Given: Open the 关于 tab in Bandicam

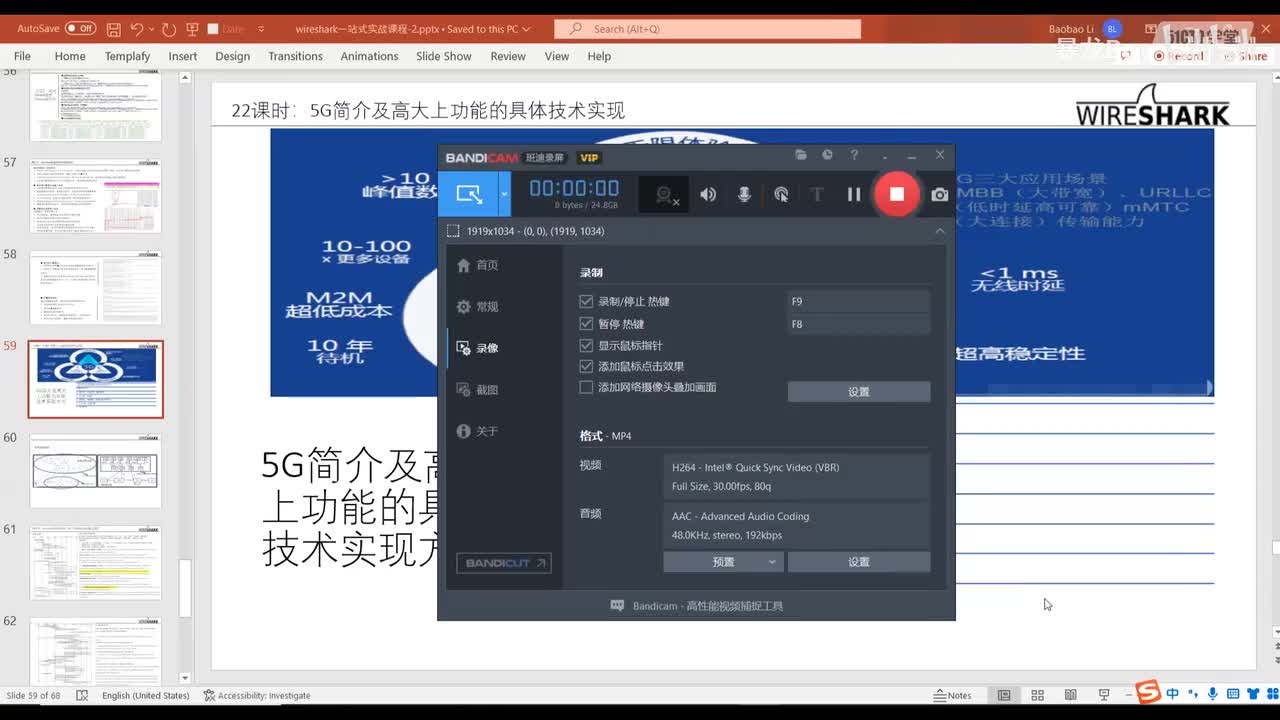Looking at the screenshot, I should pos(478,431).
